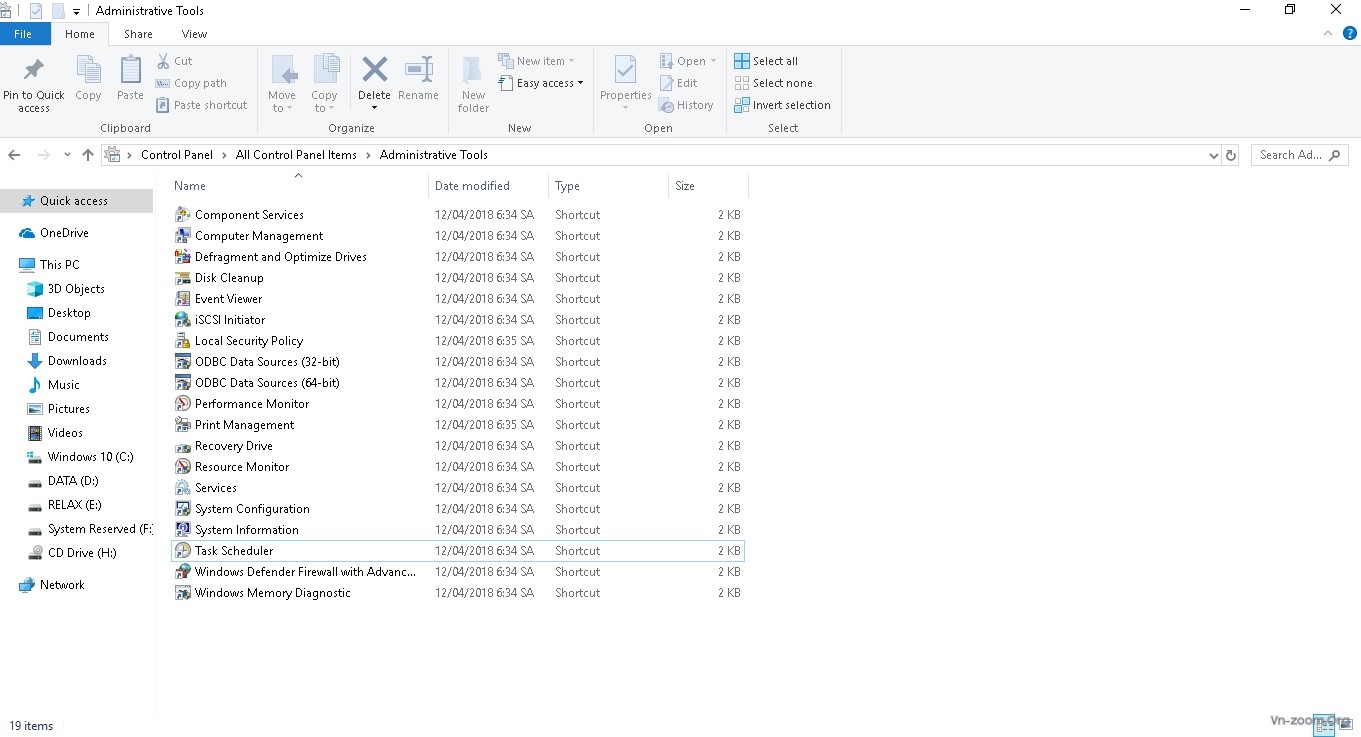Click Select all
1361x737 pixels.
tap(766, 61)
